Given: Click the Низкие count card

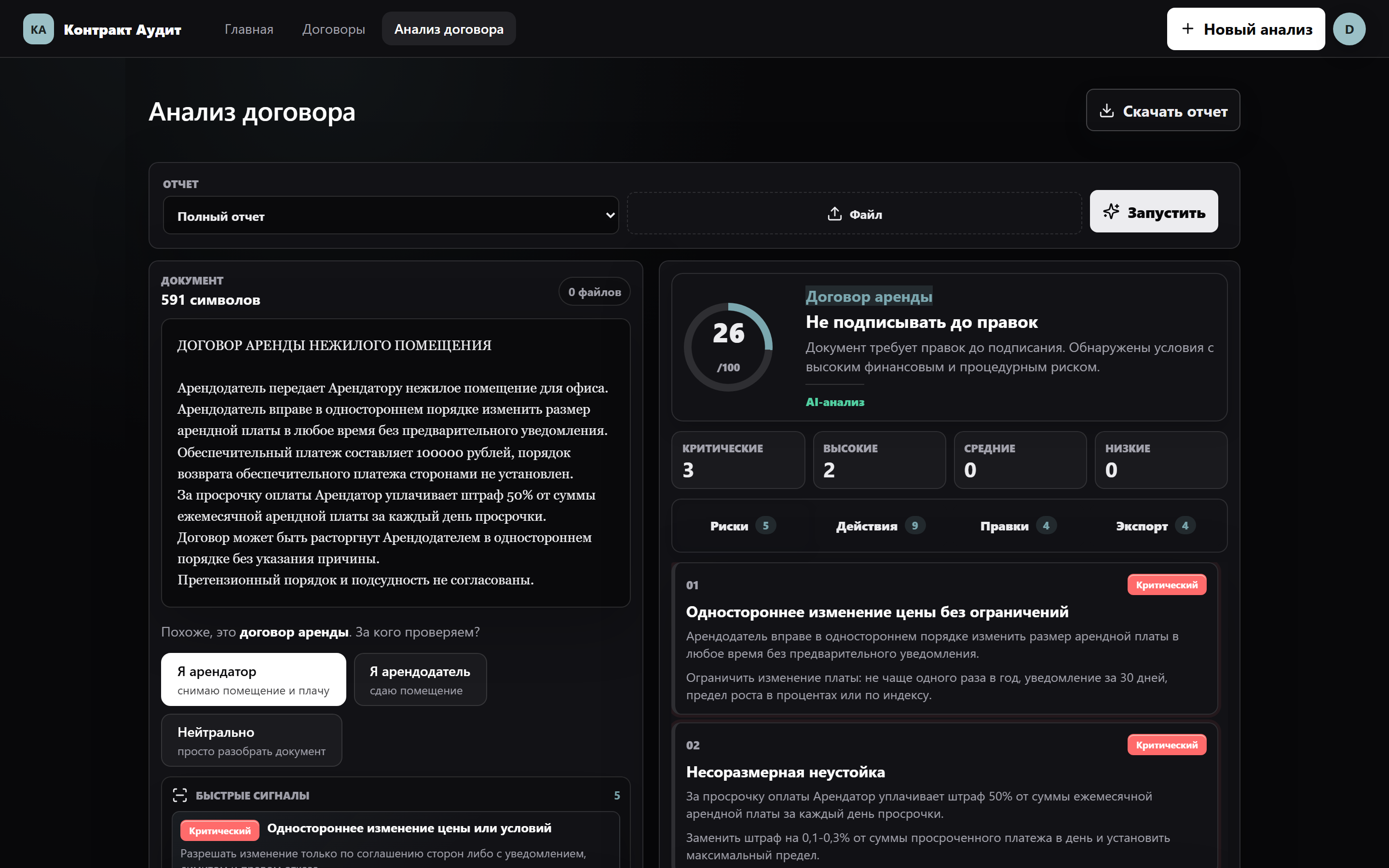Looking at the screenshot, I should (x=1161, y=460).
